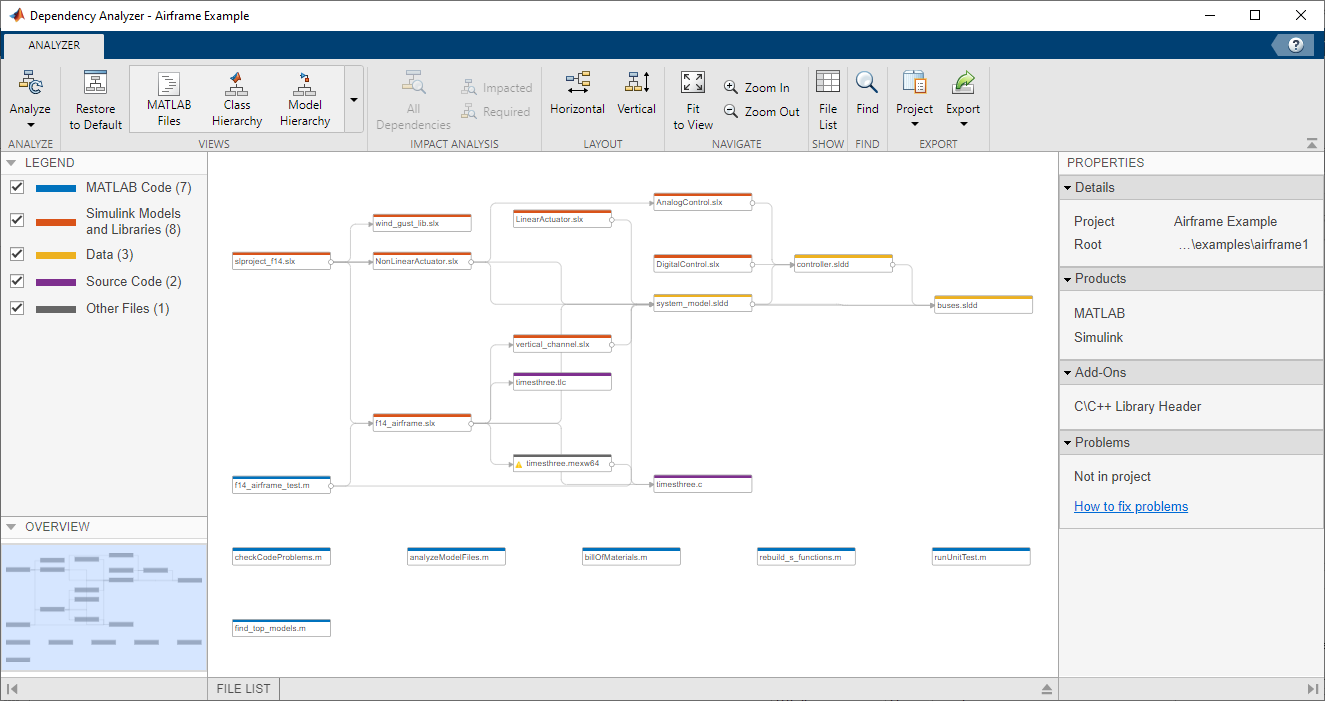Collapse the Problems section
This screenshot has width=1325, height=701.
[x=1068, y=442]
